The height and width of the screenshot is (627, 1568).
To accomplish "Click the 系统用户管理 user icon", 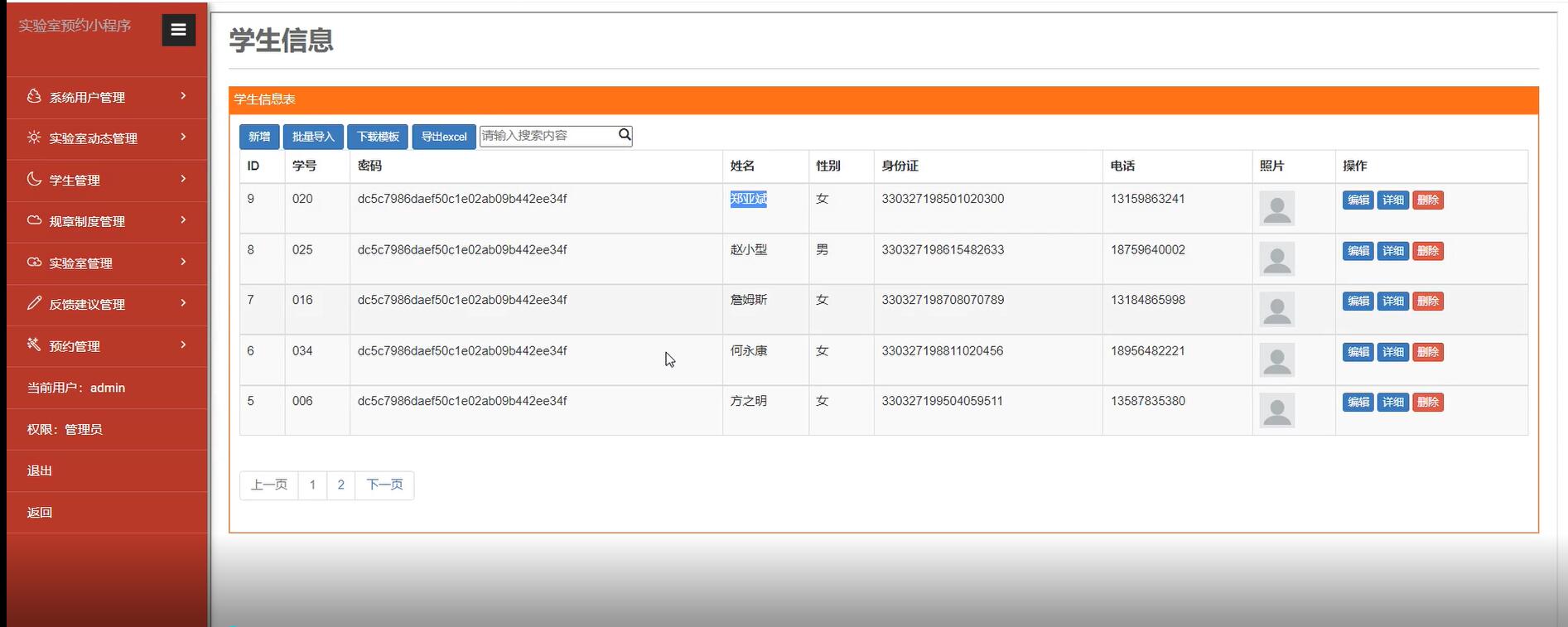I will pyautogui.click(x=34, y=96).
